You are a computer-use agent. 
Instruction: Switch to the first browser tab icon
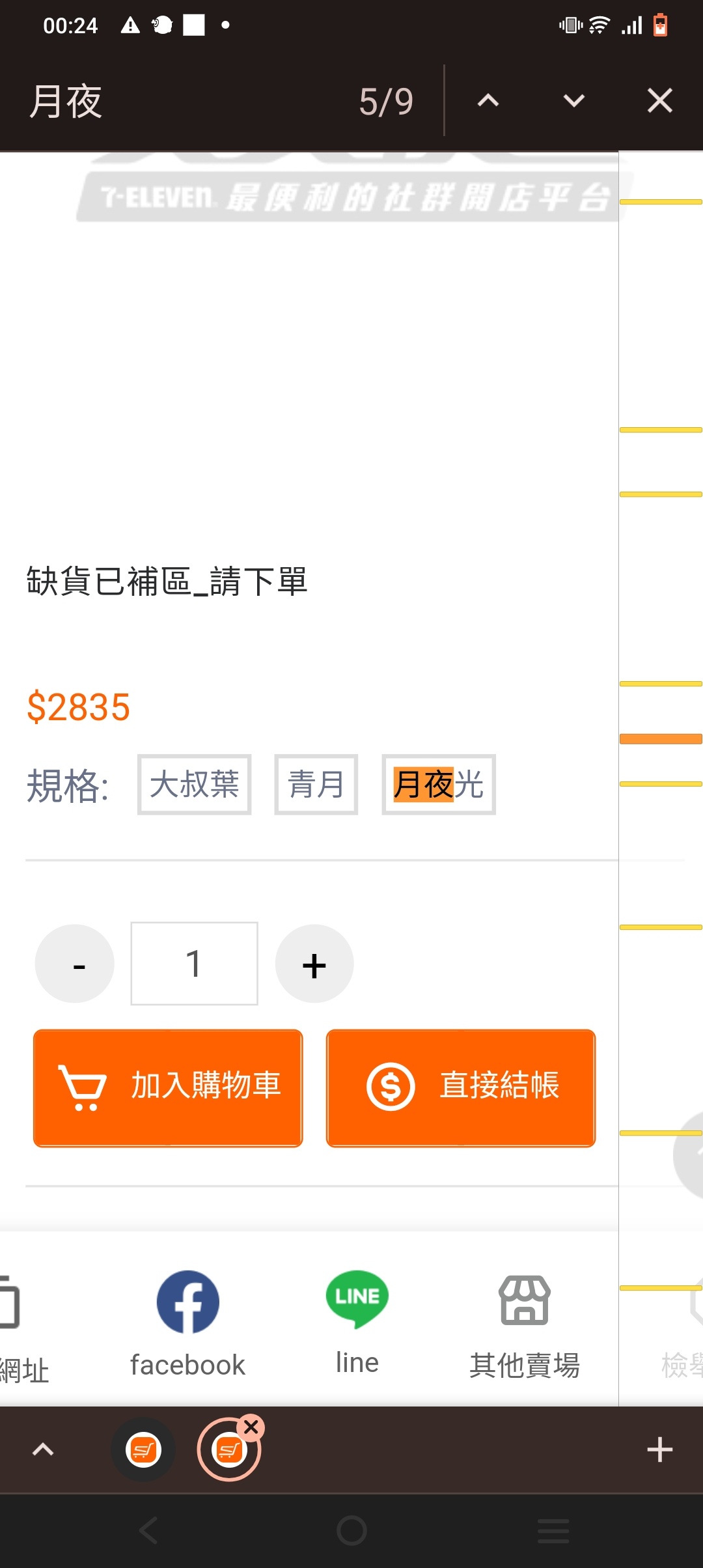tap(143, 1449)
